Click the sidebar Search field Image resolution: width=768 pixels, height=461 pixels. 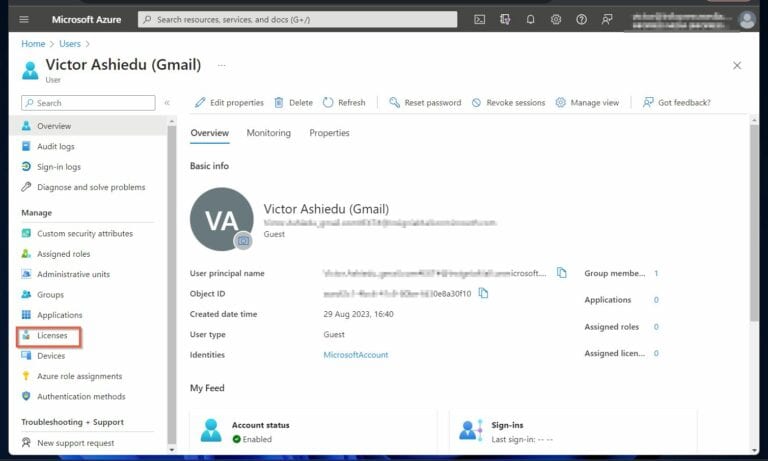(88, 103)
